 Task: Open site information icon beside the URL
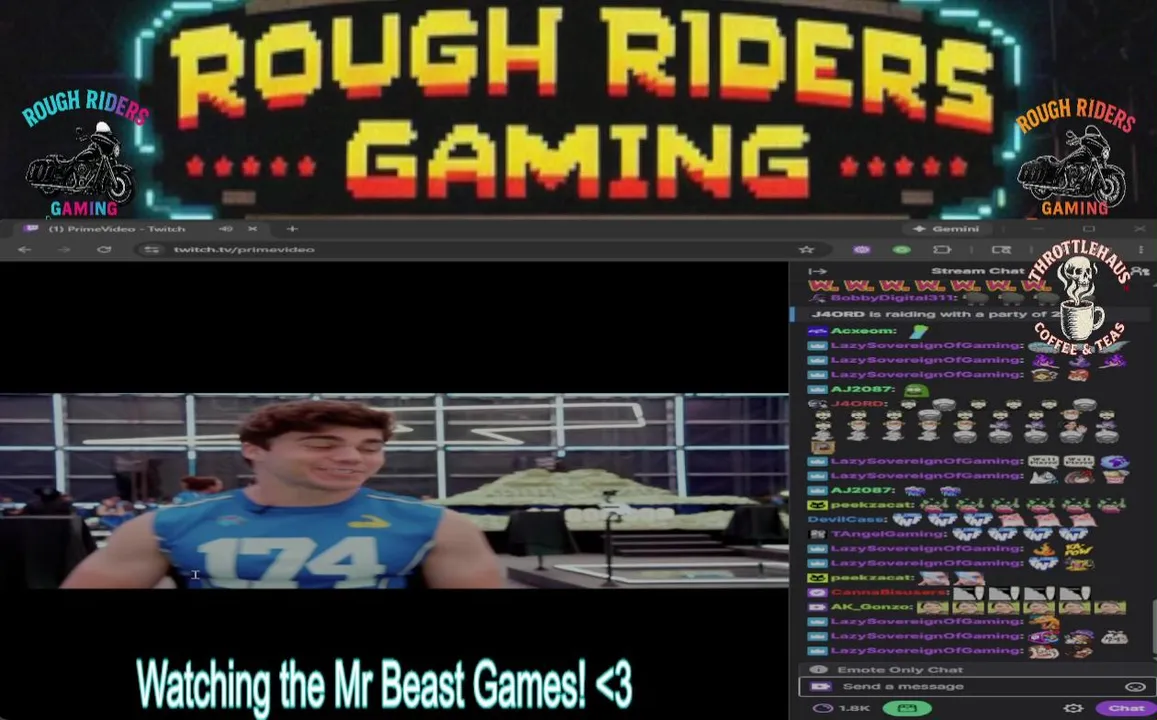pos(151,249)
